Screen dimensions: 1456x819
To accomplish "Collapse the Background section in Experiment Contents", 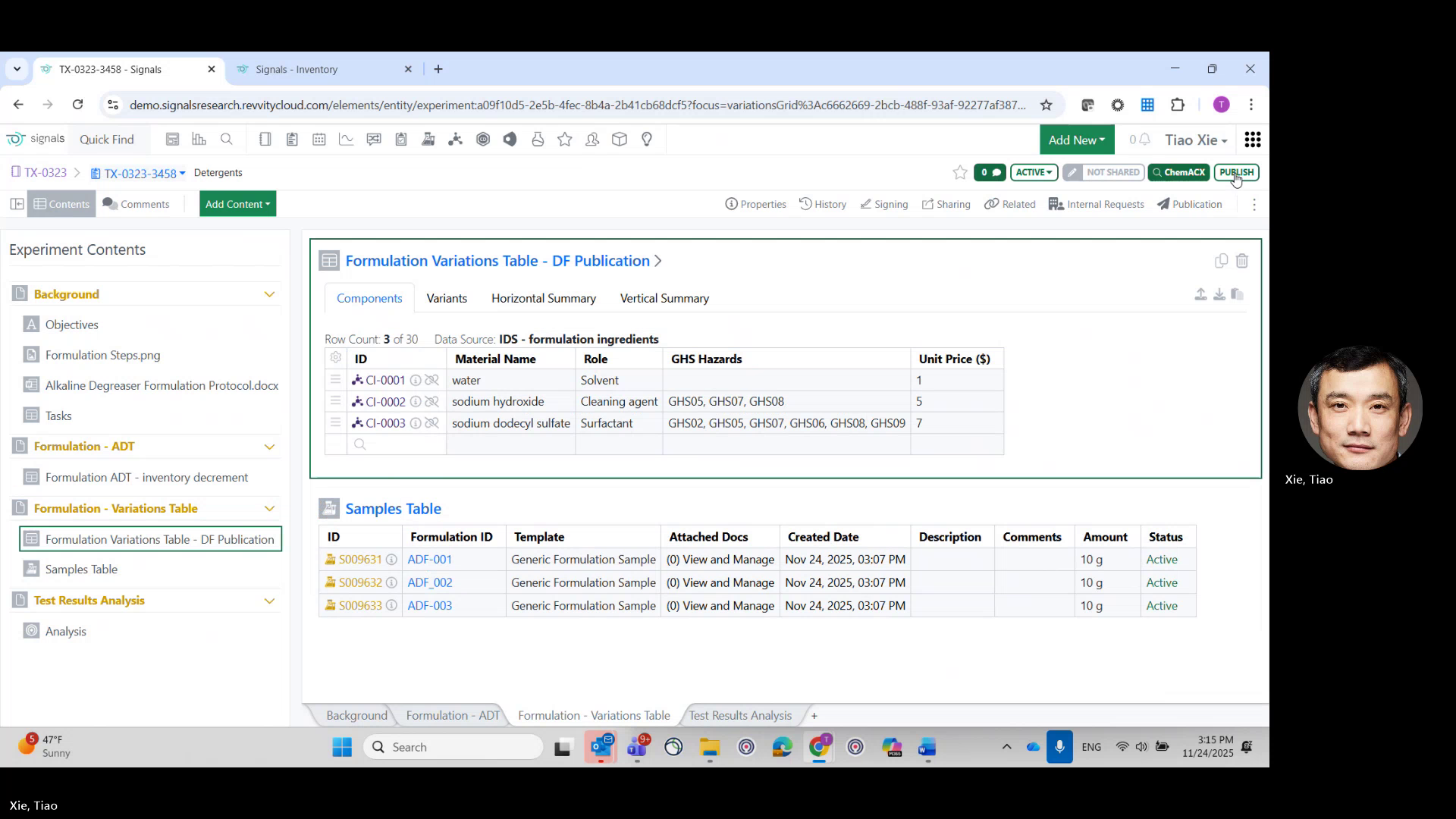I will 270,293.
